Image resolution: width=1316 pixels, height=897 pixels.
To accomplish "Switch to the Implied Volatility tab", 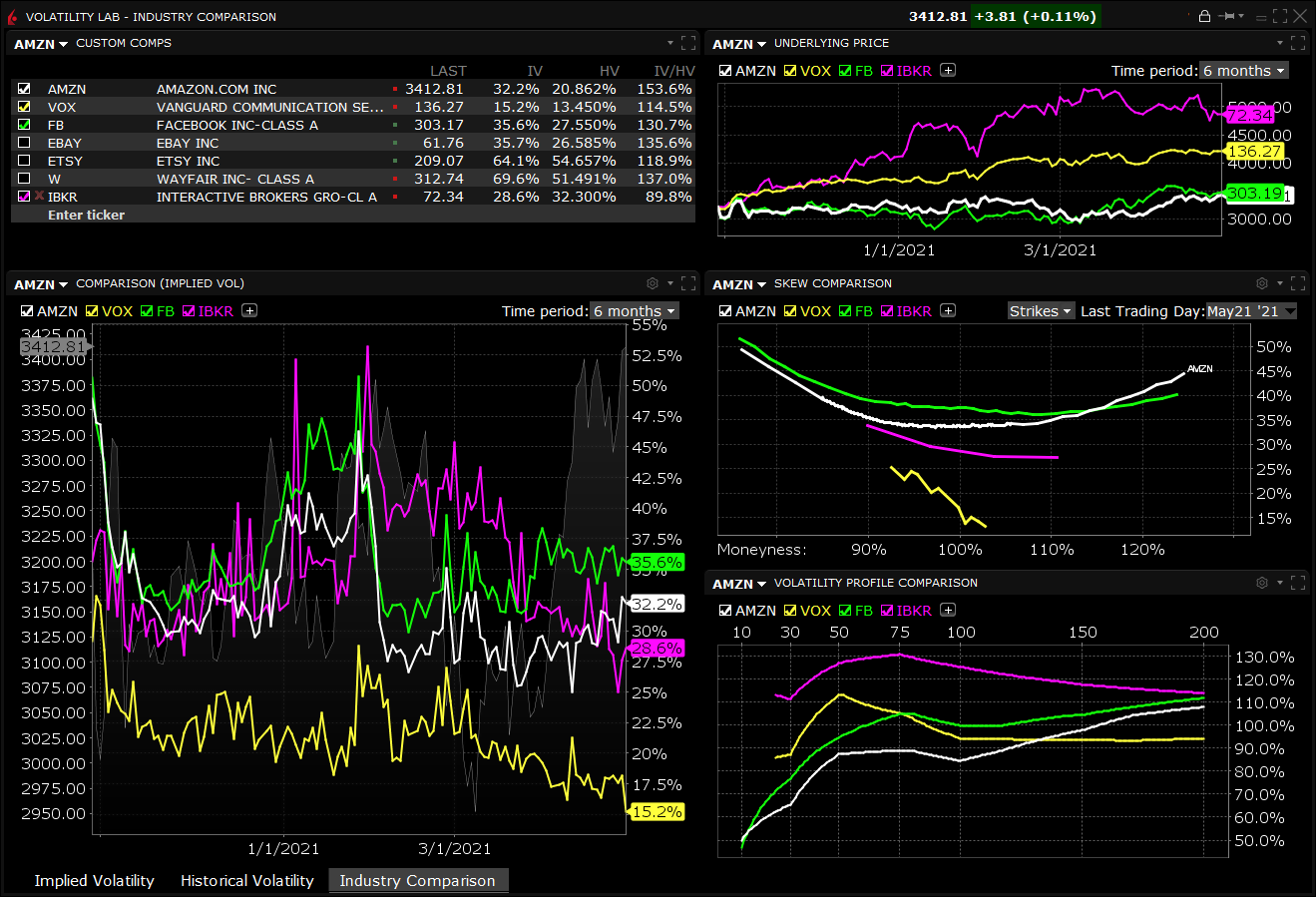I will click(x=94, y=881).
